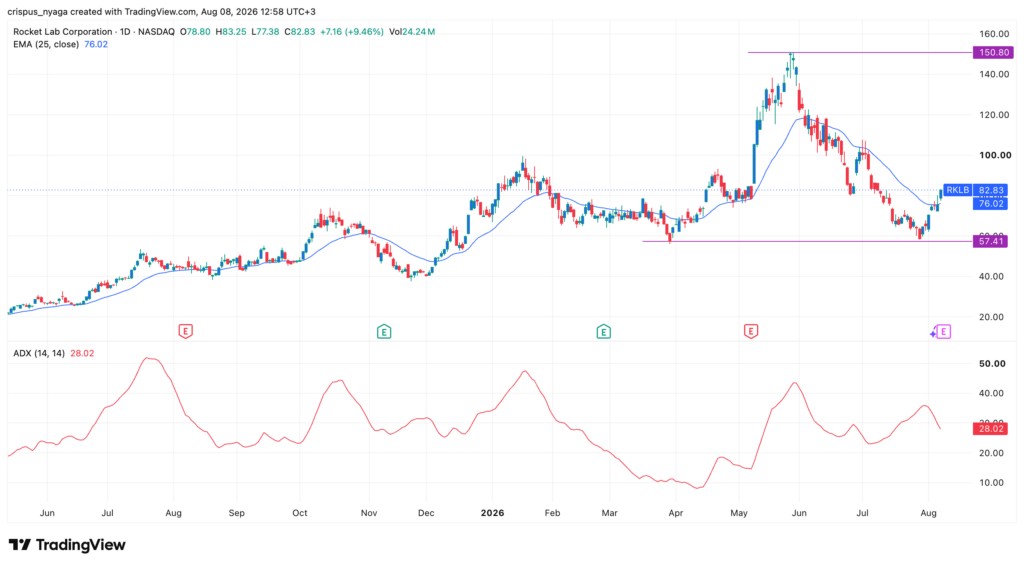The image size is (1024, 567).
Task: Select the purple 150.80 price label
Action: (993, 52)
